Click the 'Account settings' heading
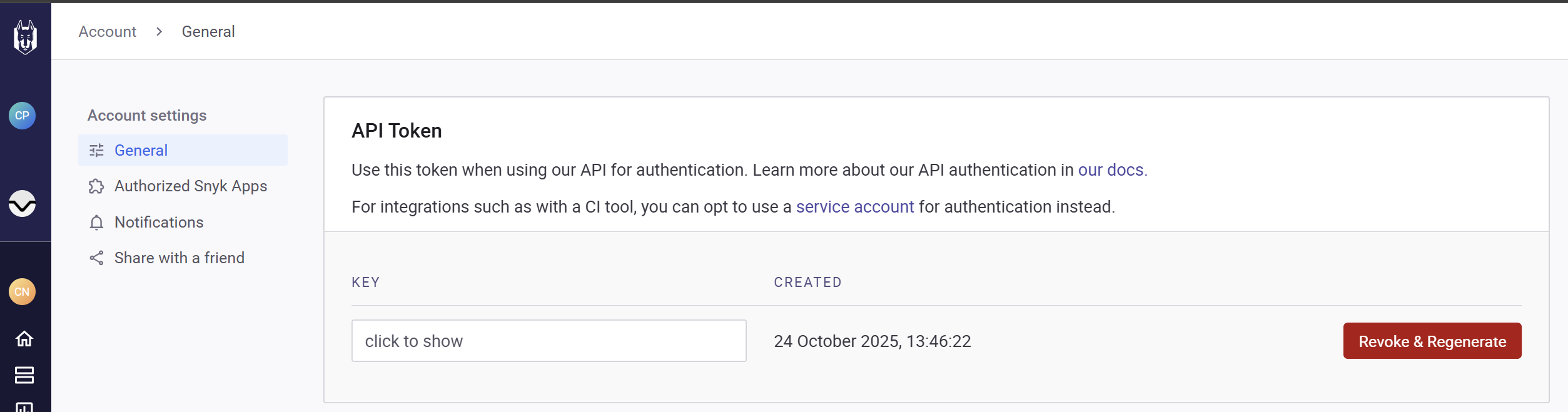Viewport: 1568px width, 412px height. point(147,116)
